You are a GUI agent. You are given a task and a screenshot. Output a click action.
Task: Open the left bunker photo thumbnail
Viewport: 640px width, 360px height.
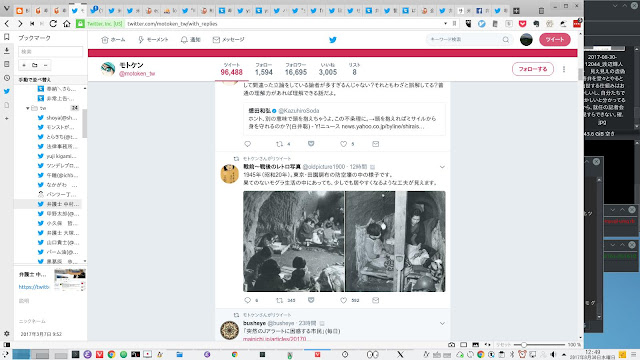pos(293,241)
